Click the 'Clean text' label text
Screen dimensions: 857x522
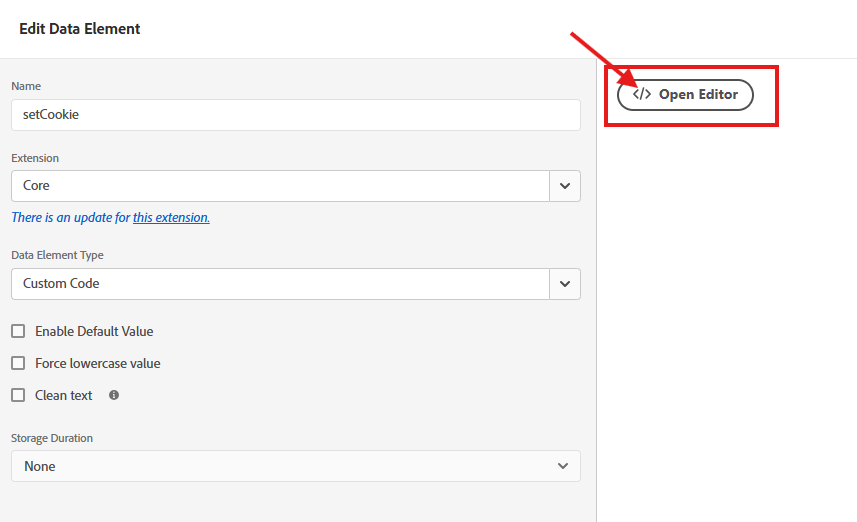tap(63, 395)
